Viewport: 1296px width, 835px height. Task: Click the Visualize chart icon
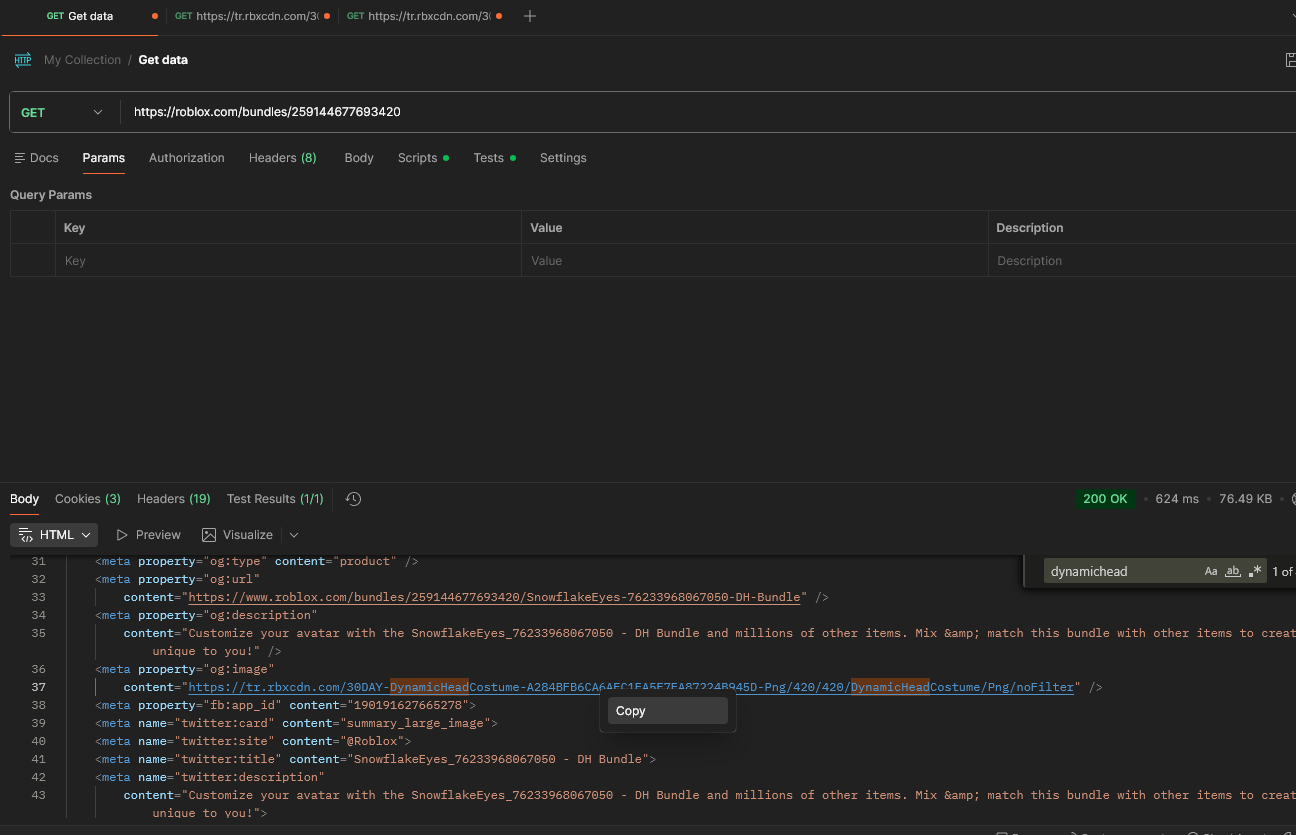click(209, 535)
